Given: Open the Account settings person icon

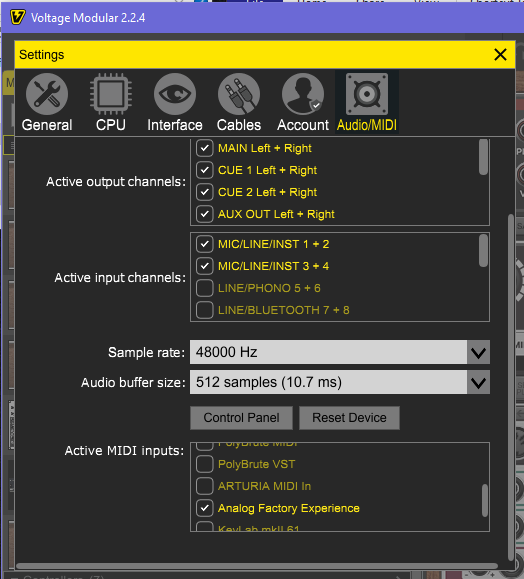Looking at the screenshot, I should pos(303,94).
